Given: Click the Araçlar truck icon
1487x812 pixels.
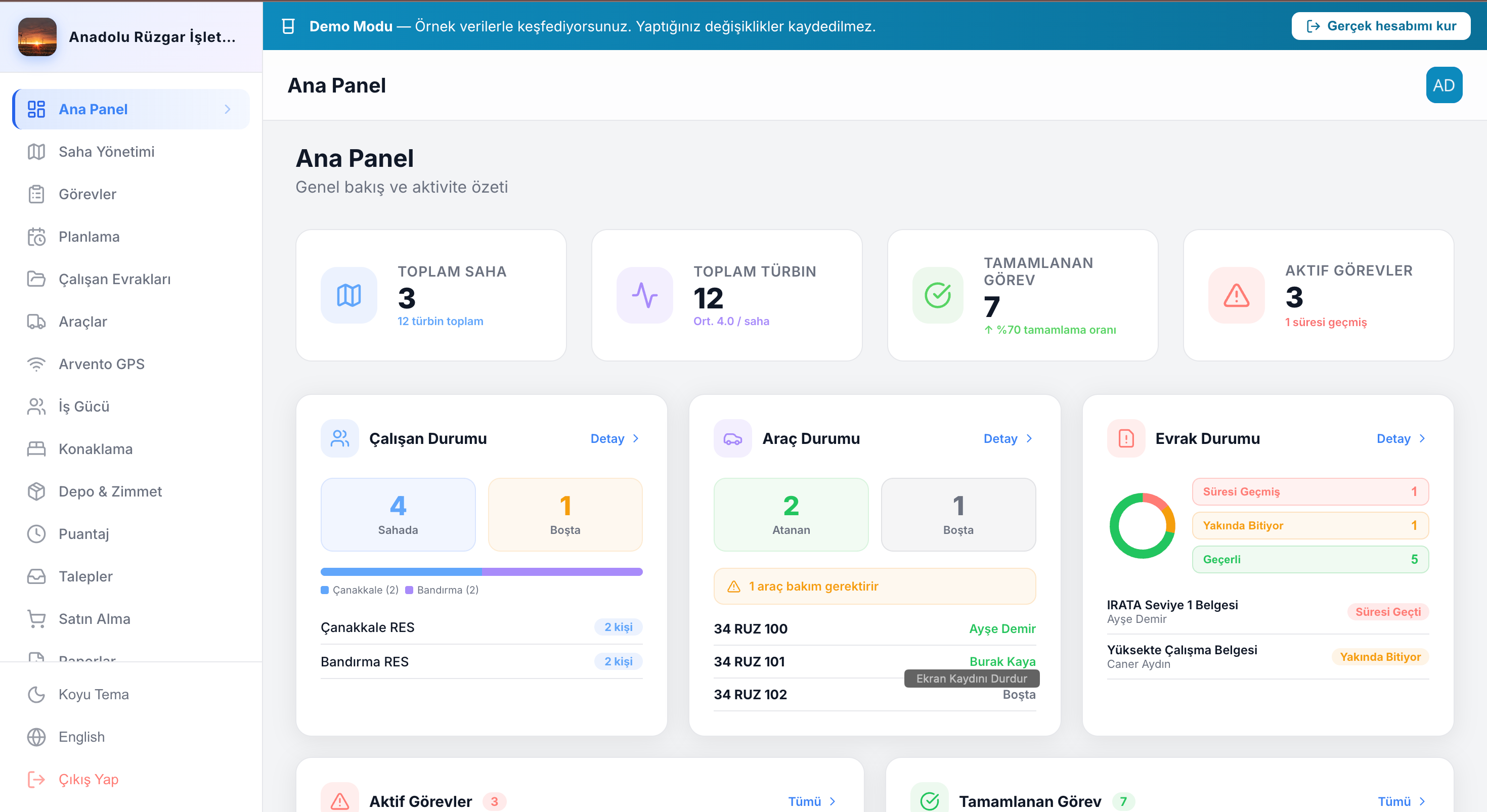Looking at the screenshot, I should coord(36,322).
